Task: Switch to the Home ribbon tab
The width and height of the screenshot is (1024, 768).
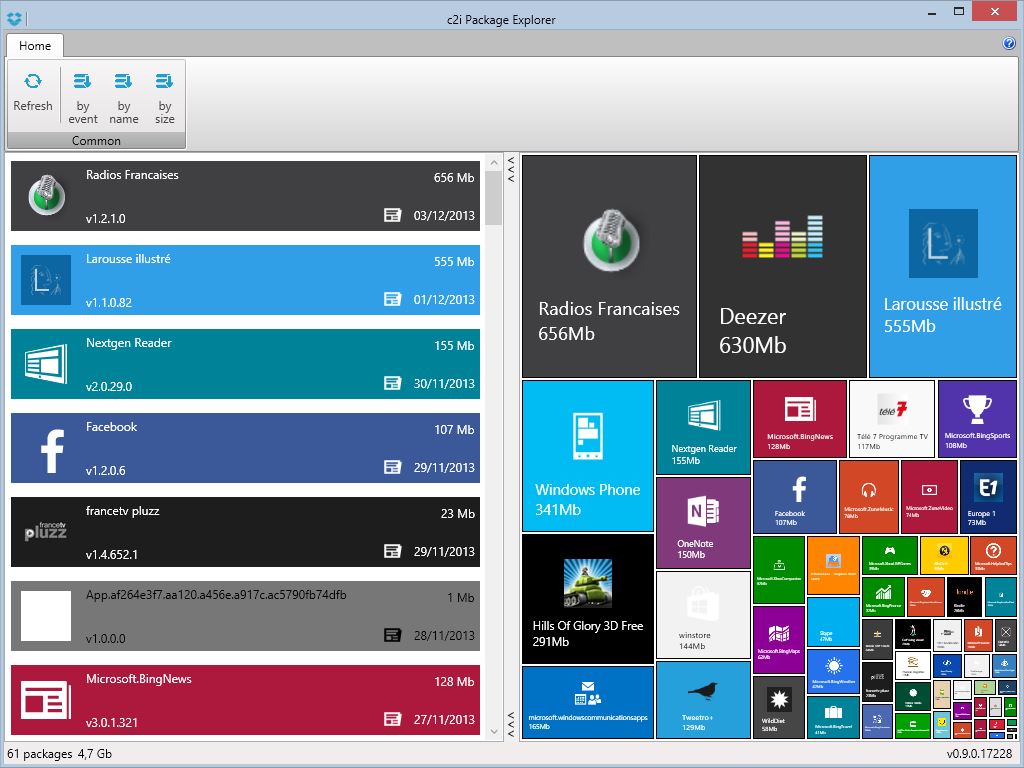Action: pyautogui.click(x=35, y=46)
